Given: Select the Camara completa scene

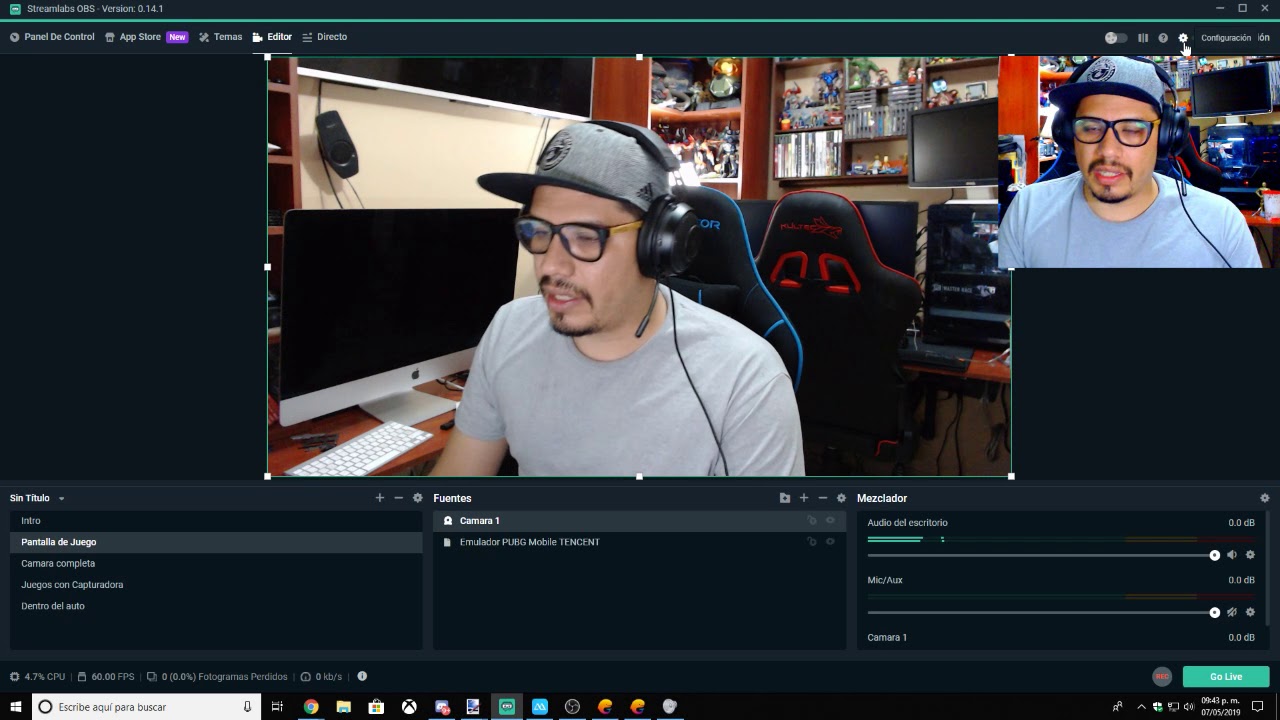Looking at the screenshot, I should (x=216, y=563).
